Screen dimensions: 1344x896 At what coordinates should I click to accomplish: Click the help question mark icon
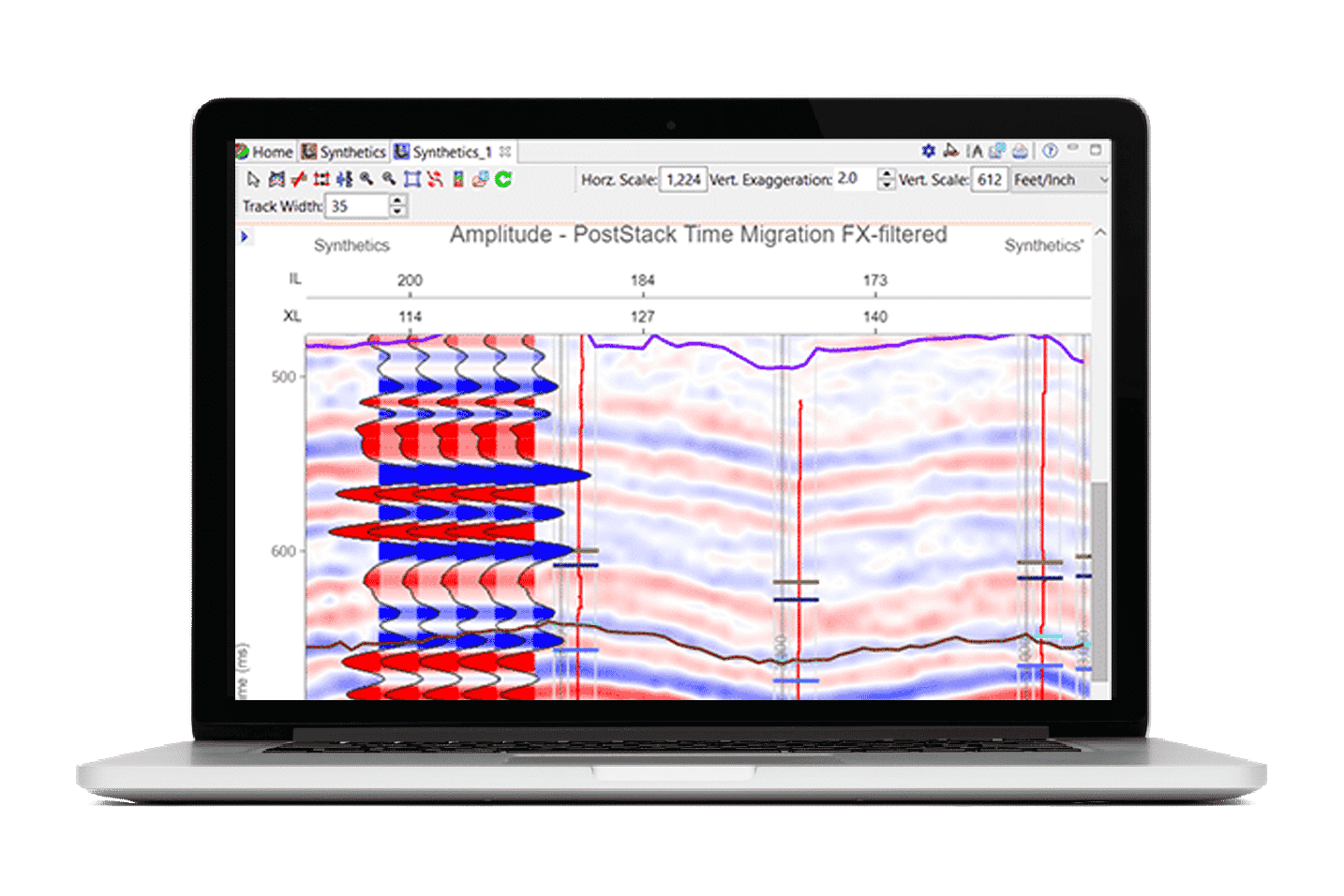(1050, 151)
